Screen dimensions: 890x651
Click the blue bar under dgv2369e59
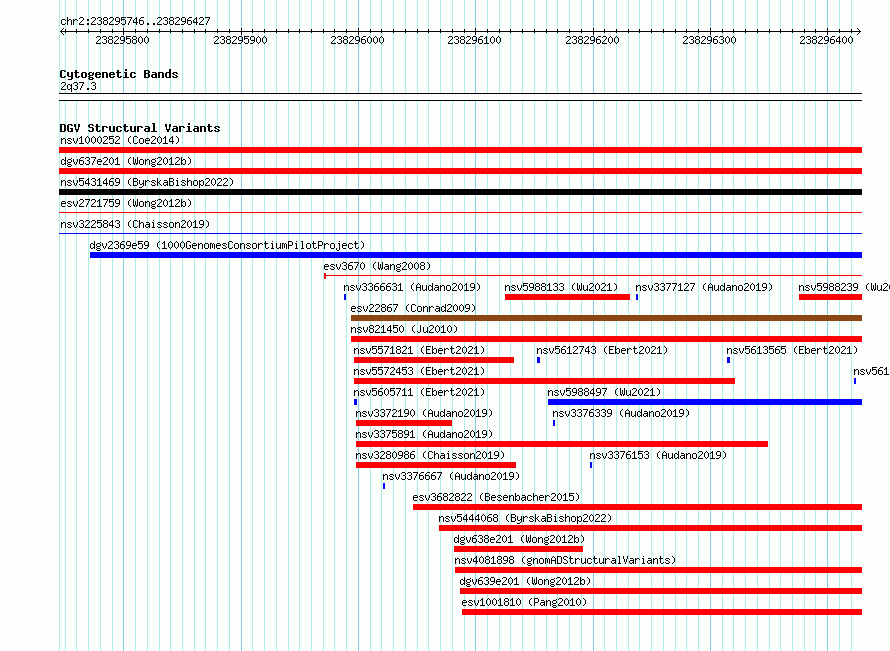(x=476, y=255)
